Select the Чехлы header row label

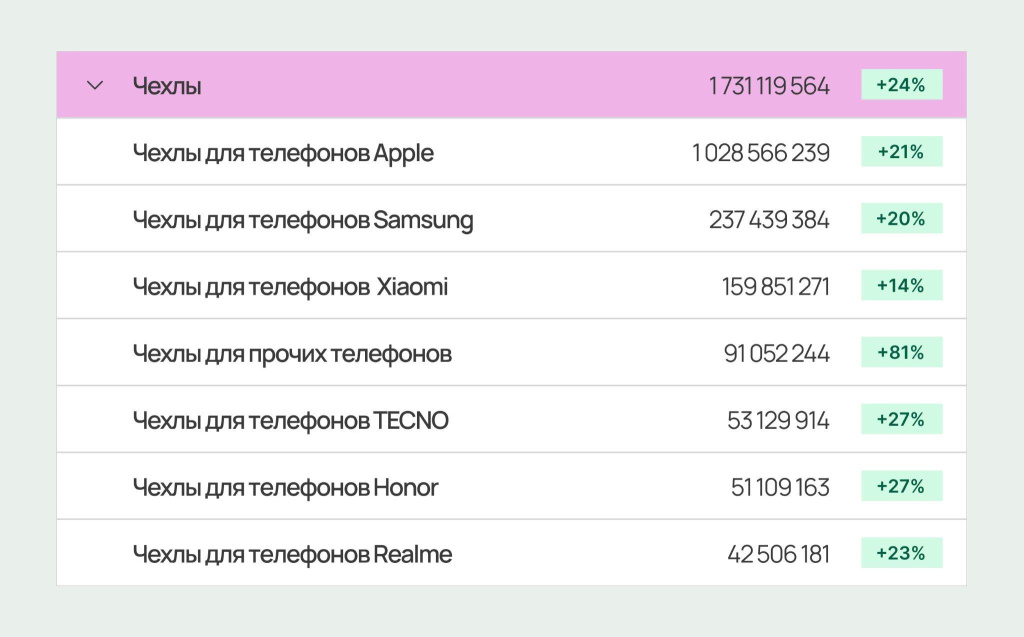pyautogui.click(x=167, y=86)
